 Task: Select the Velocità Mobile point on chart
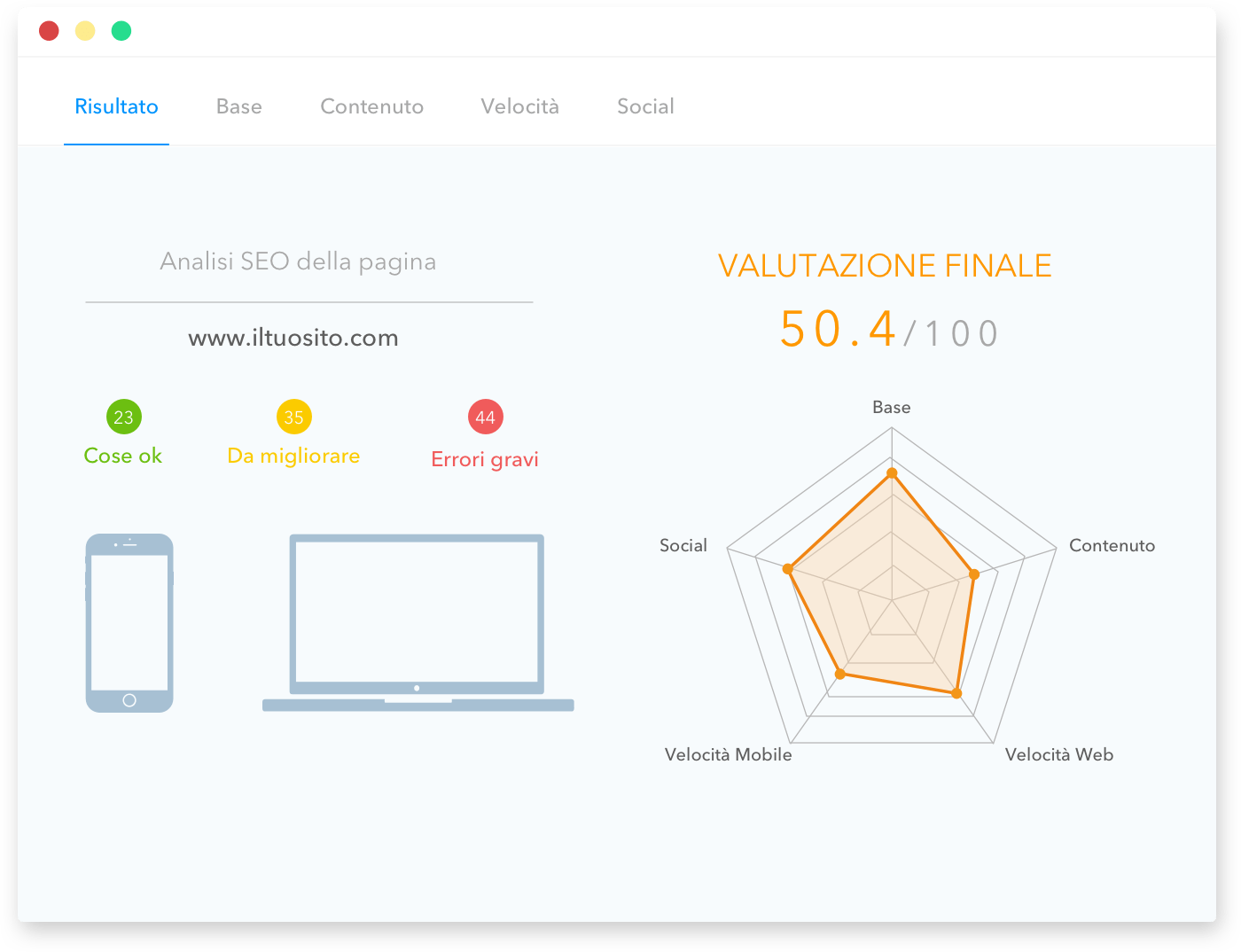840,675
